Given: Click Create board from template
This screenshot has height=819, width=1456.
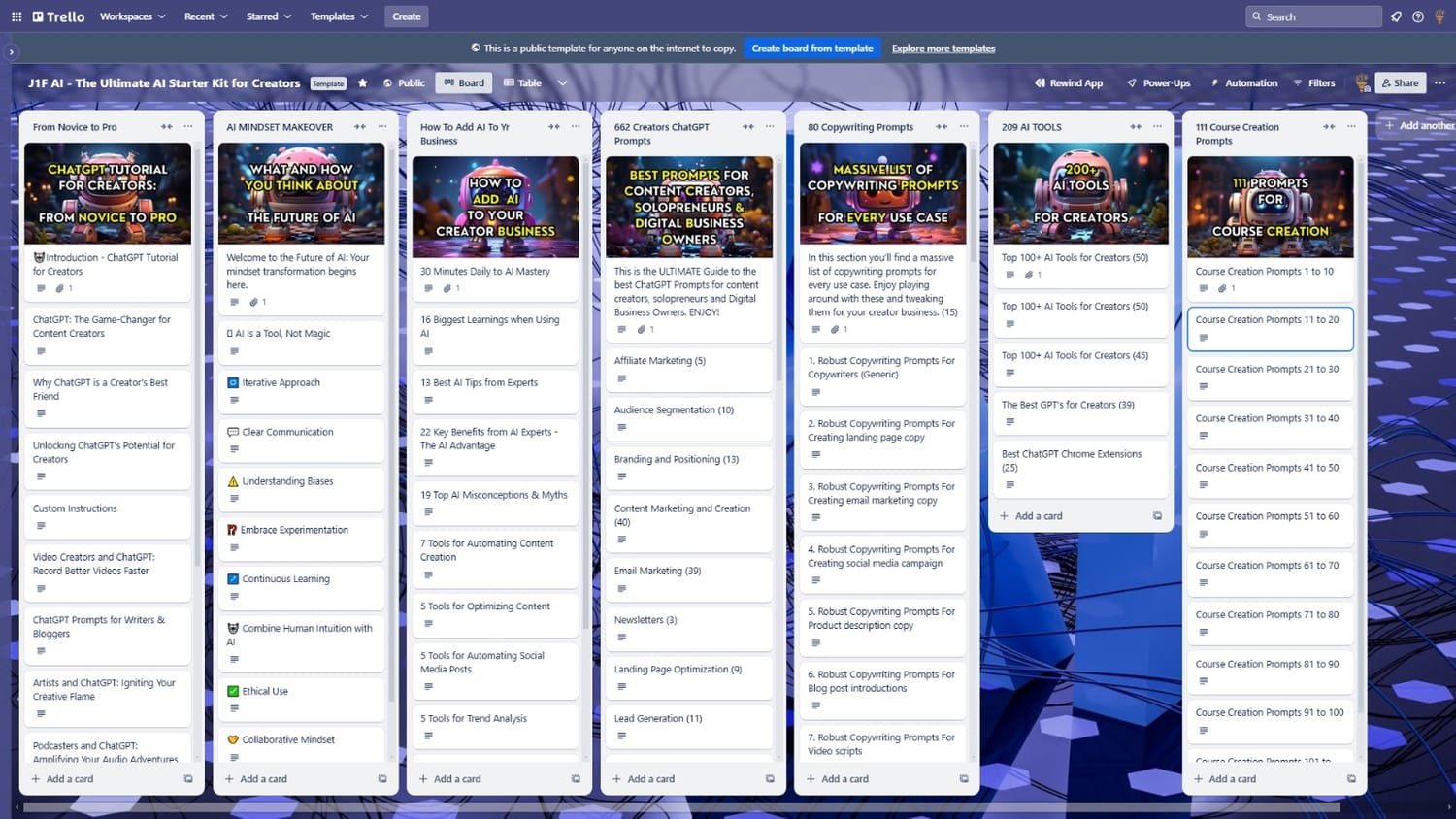Looking at the screenshot, I should 812,49.
